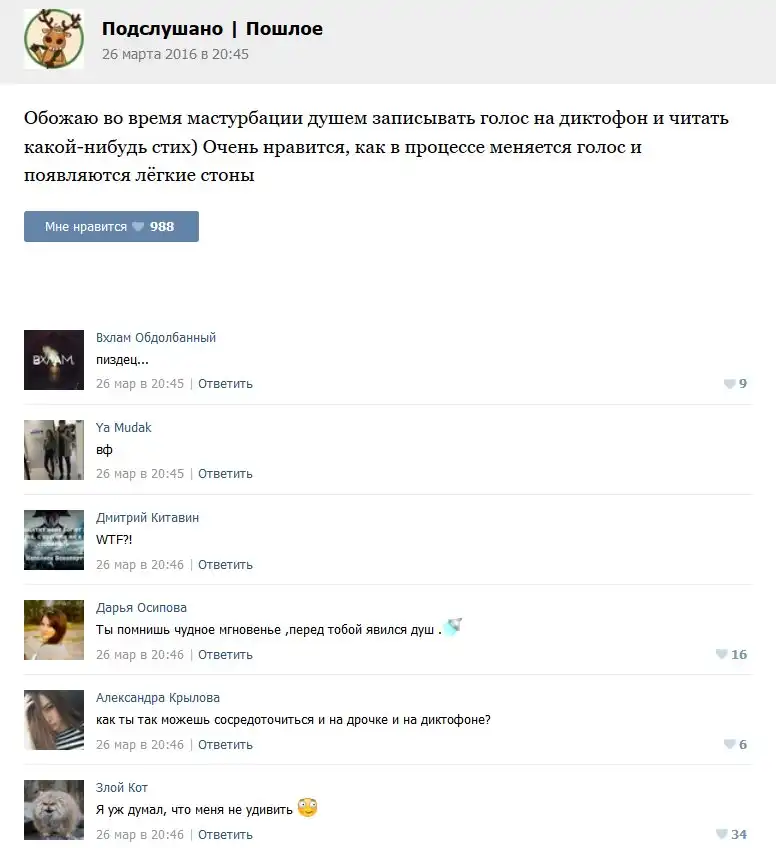Viewport: 776px width, 848px height.
Task: Open Дмитрий Китавин avatar image
Action: pos(54,540)
